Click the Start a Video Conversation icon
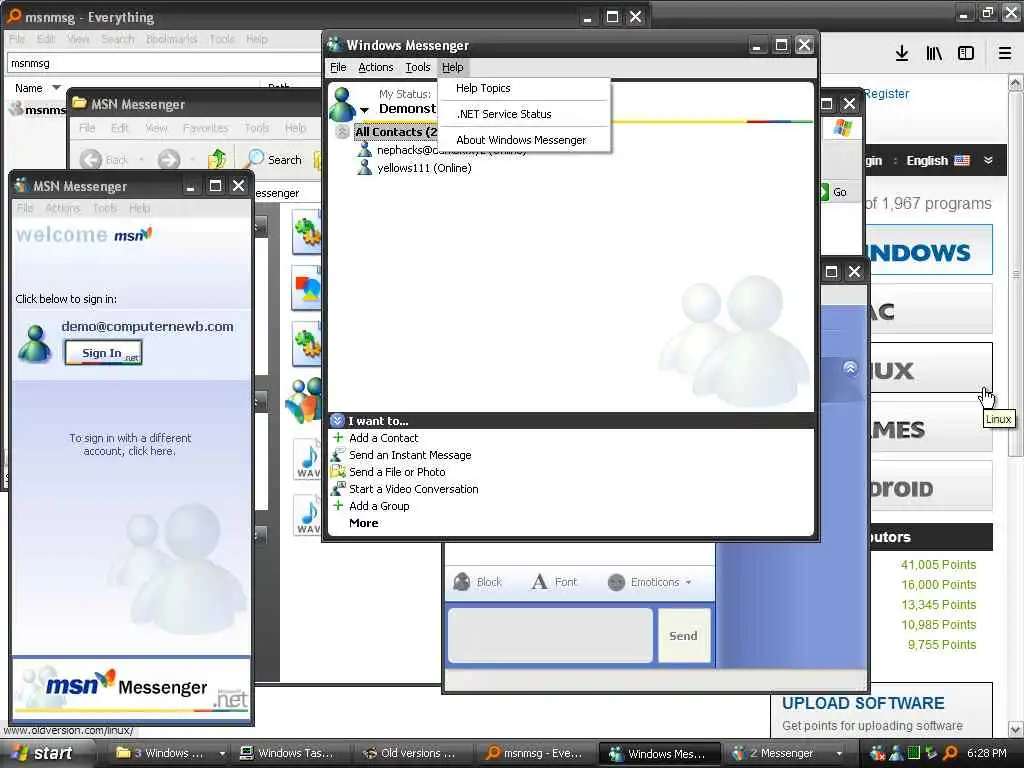This screenshot has width=1024, height=768. coord(338,488)
